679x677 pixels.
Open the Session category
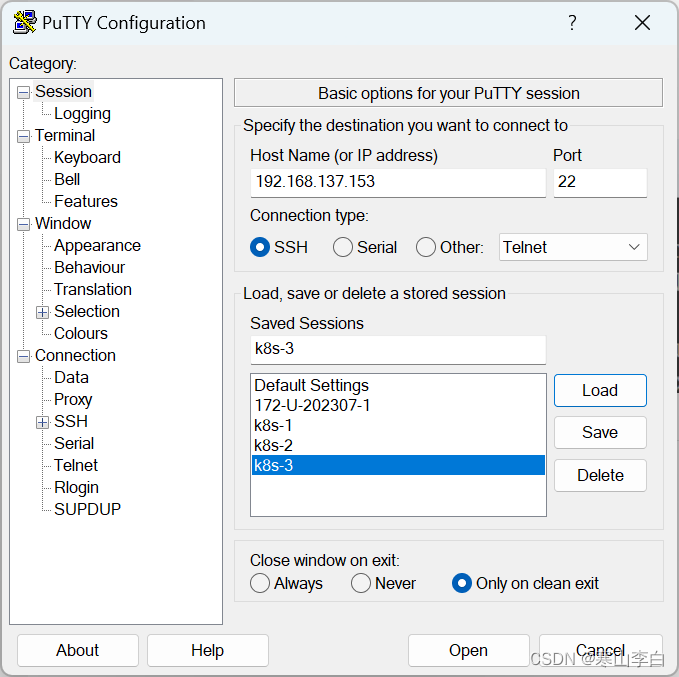63,91
